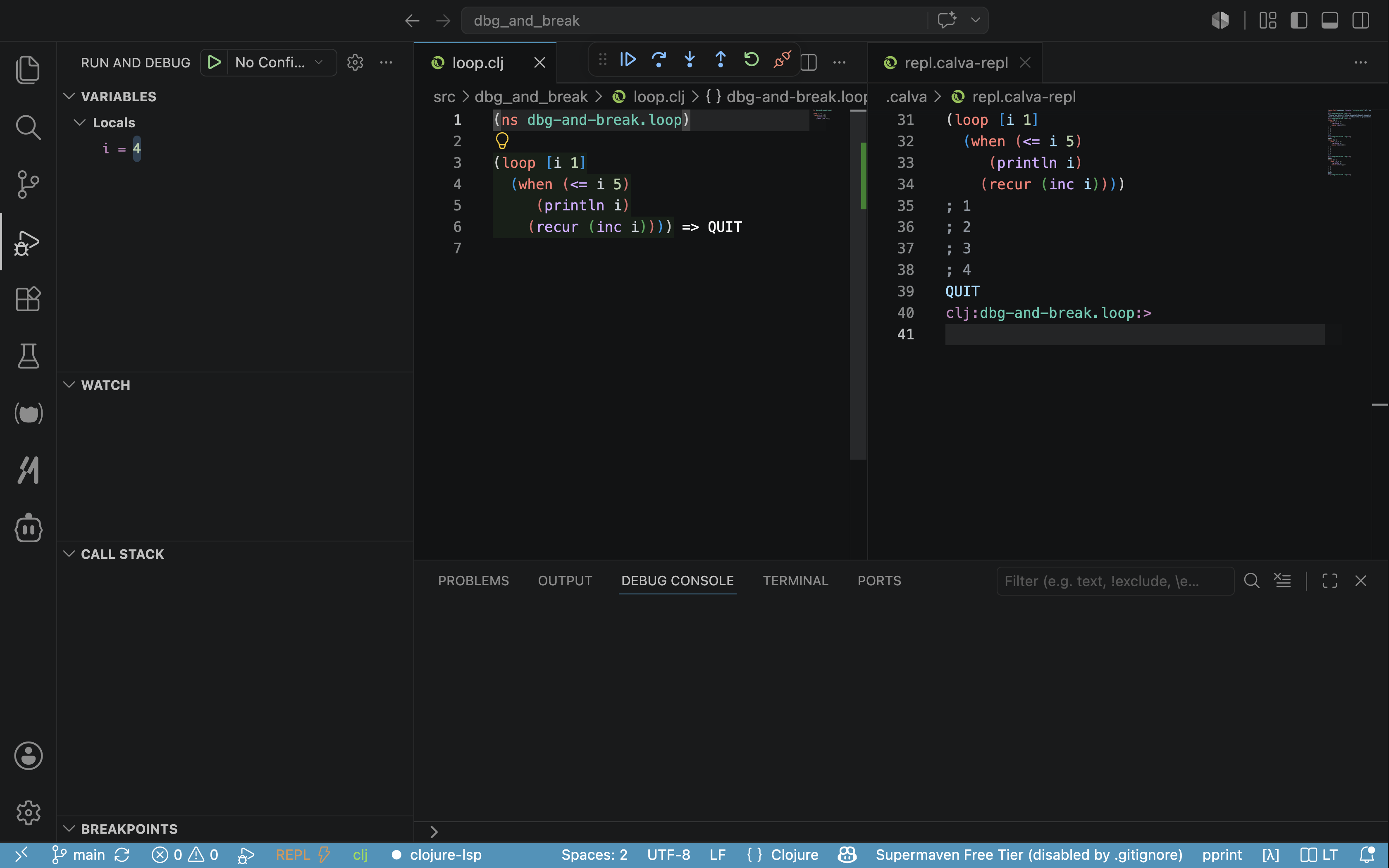
Task: Open the Explorer view in activity bar
Action: point(28,69)
